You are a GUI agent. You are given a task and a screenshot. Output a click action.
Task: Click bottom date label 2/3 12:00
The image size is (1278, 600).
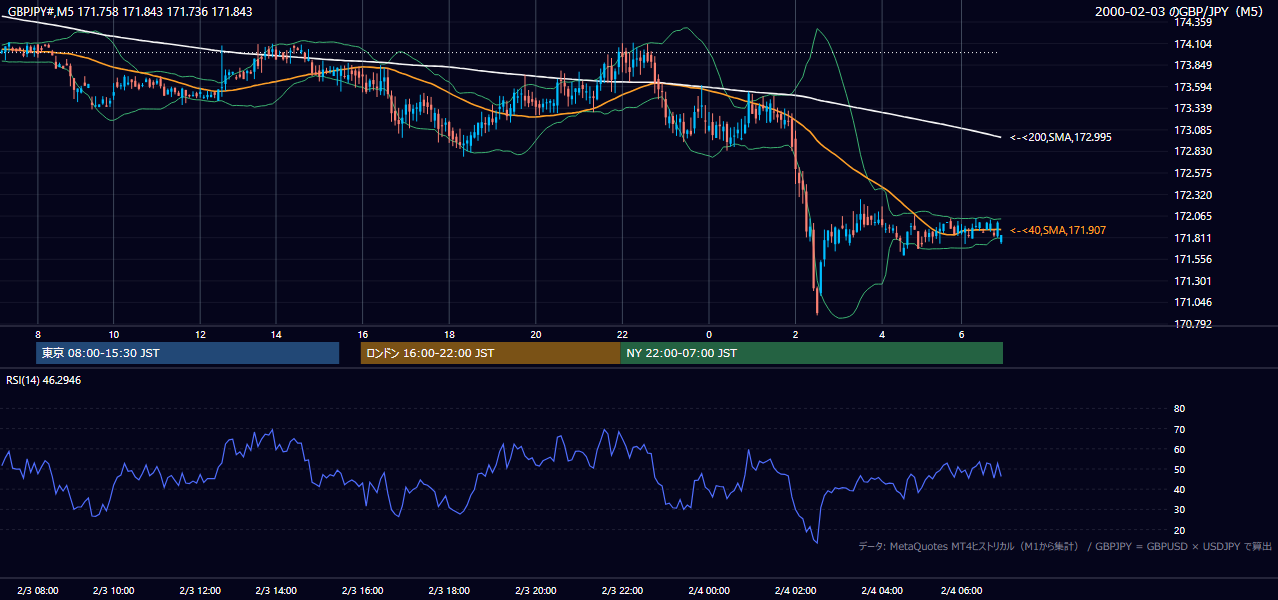tap(201, 590)
